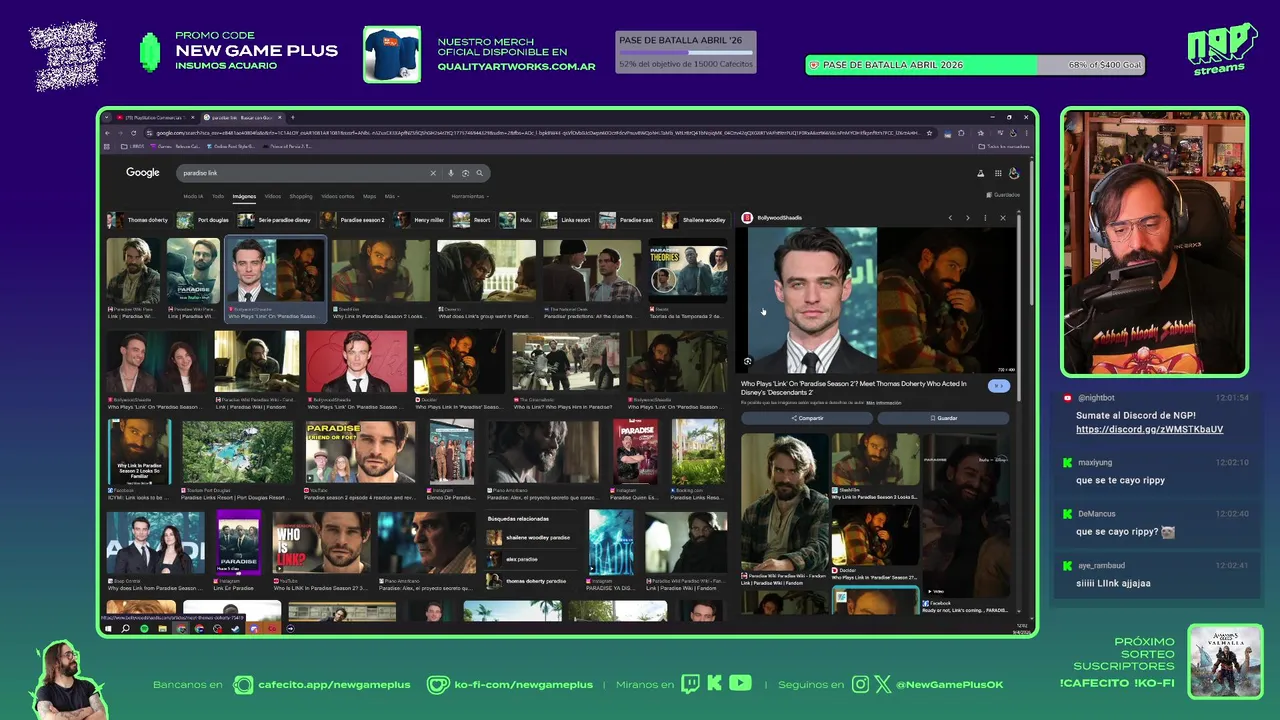
Task: Clear the Google search box text
Action: 433,173
